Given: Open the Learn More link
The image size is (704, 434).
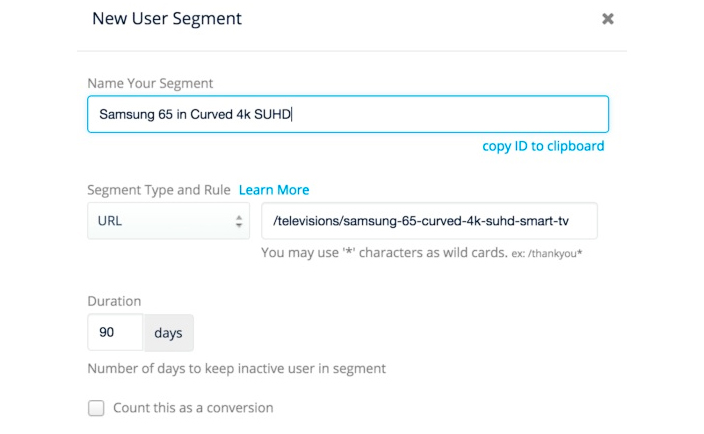Looking at the screenshot, I should (274, 190).
